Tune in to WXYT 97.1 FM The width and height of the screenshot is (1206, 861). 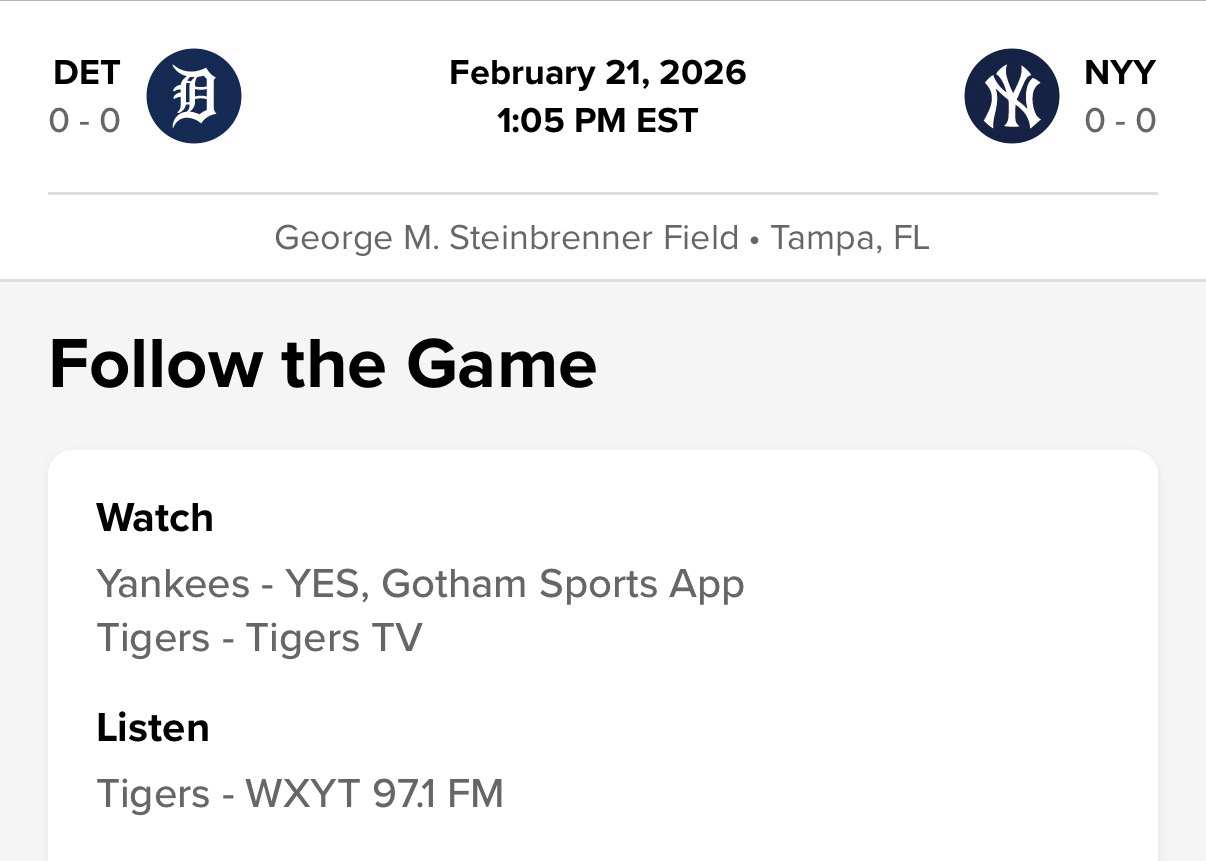pyautogui.click(x=374, y=794)
